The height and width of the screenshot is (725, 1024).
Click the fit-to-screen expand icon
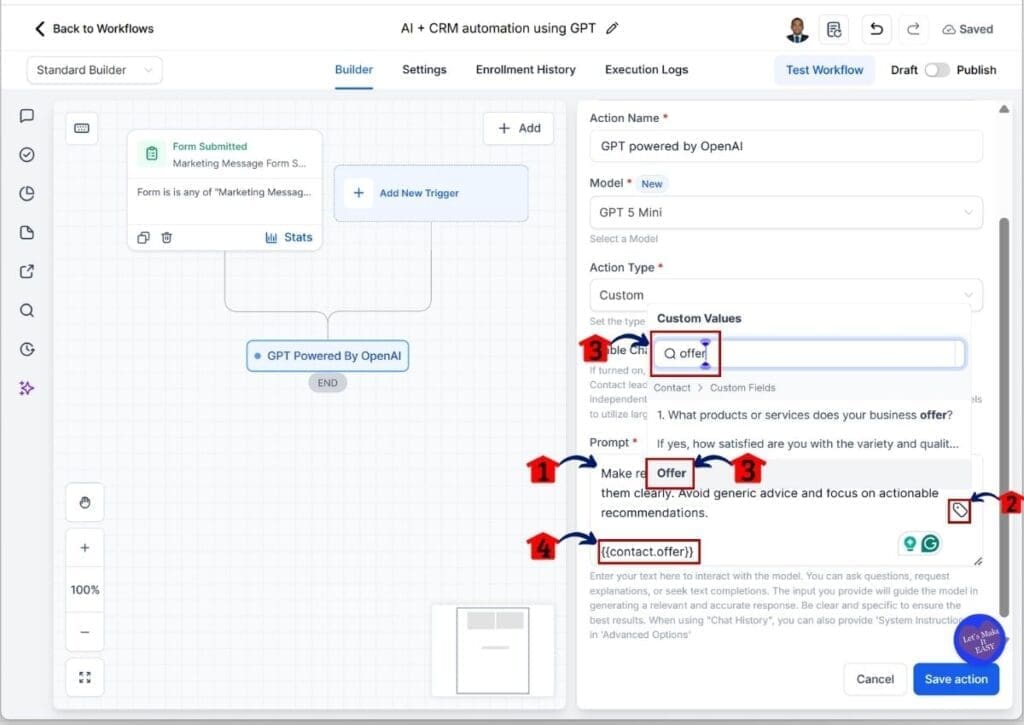coord(85,677)
